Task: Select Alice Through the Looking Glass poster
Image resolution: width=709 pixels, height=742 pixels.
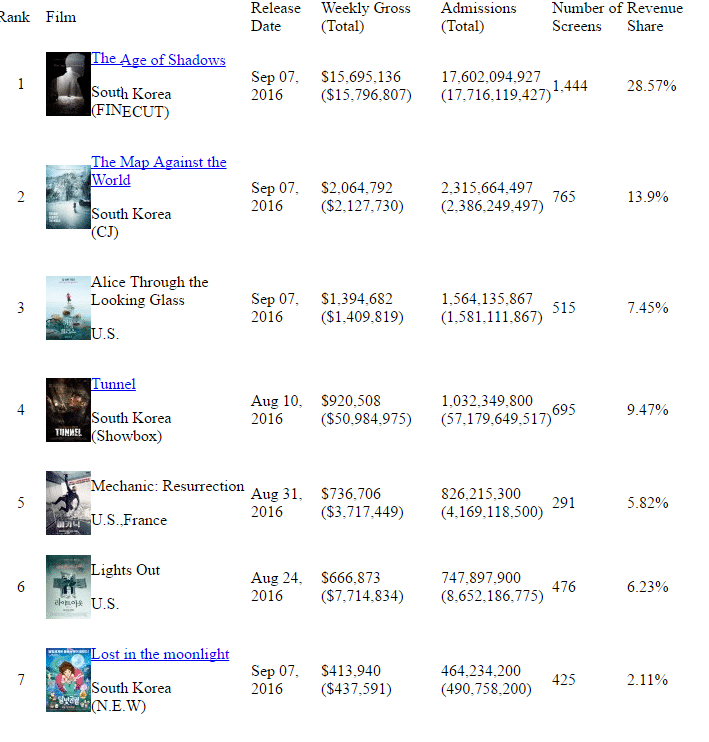Action: pos(68,308)
